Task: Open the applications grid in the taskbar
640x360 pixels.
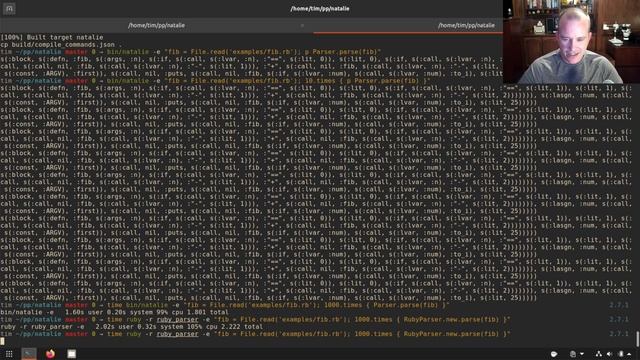Action: [x=9, y=354]
